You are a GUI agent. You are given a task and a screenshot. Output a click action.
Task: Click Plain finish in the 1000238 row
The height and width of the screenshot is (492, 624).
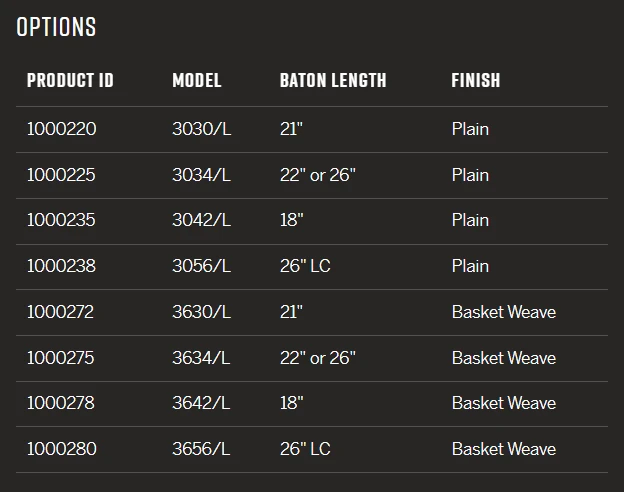(470, 266)
